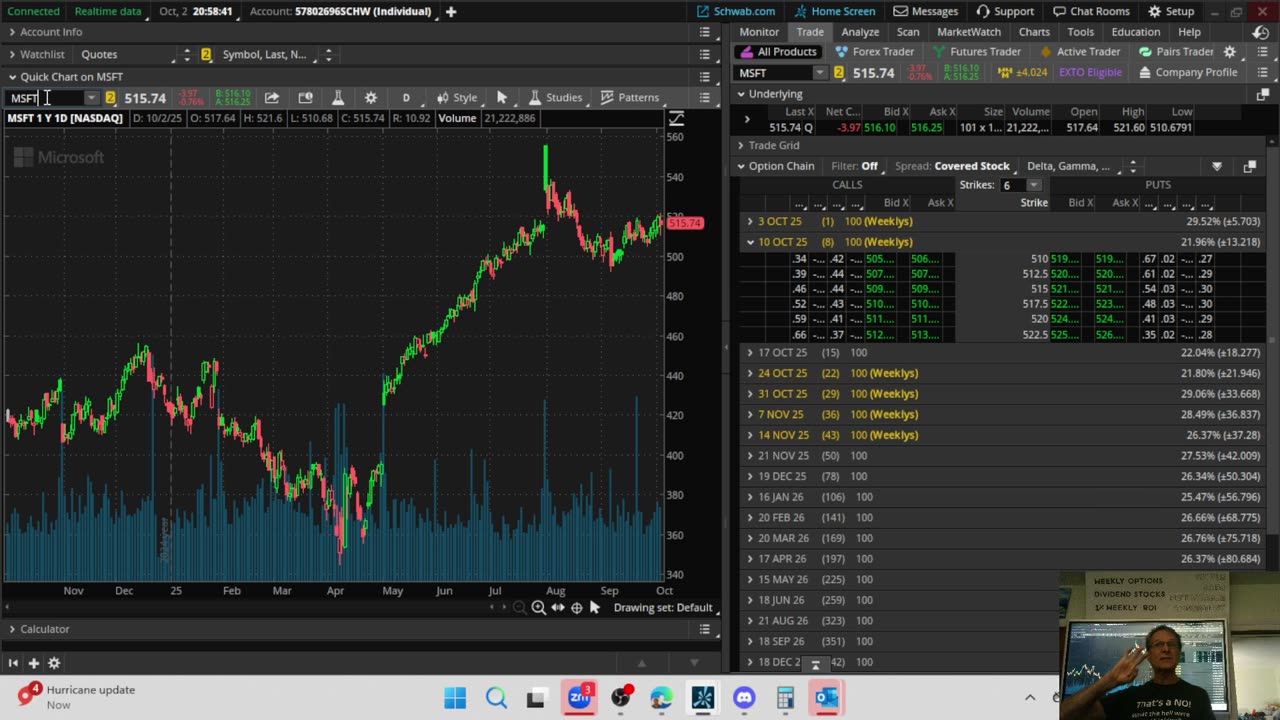Expand the 17 OCT 25 expiration row
This screenshot has height=720, width=1280.
[750, 353]
